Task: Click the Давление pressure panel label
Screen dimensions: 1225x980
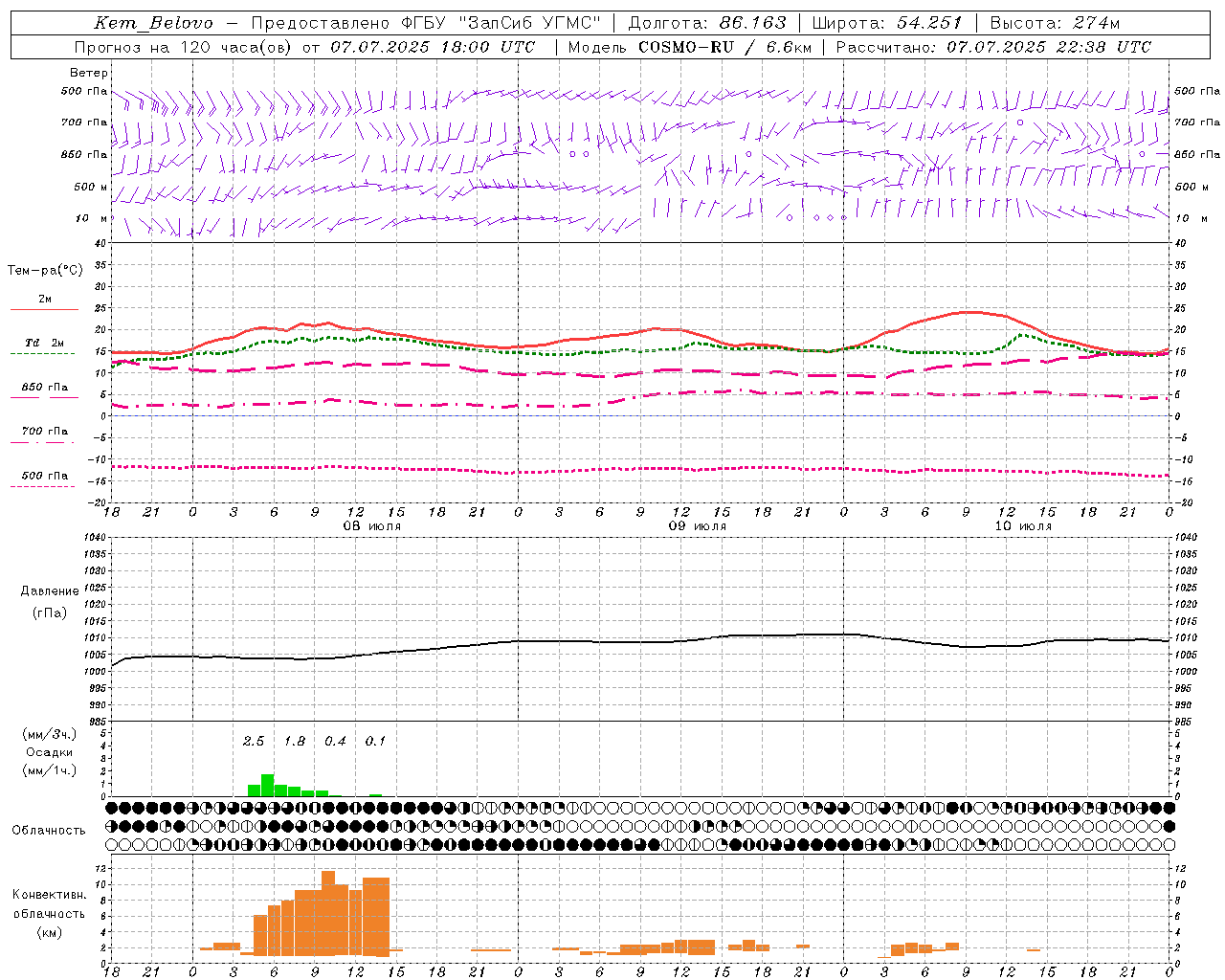Action: tap(50, 591)
